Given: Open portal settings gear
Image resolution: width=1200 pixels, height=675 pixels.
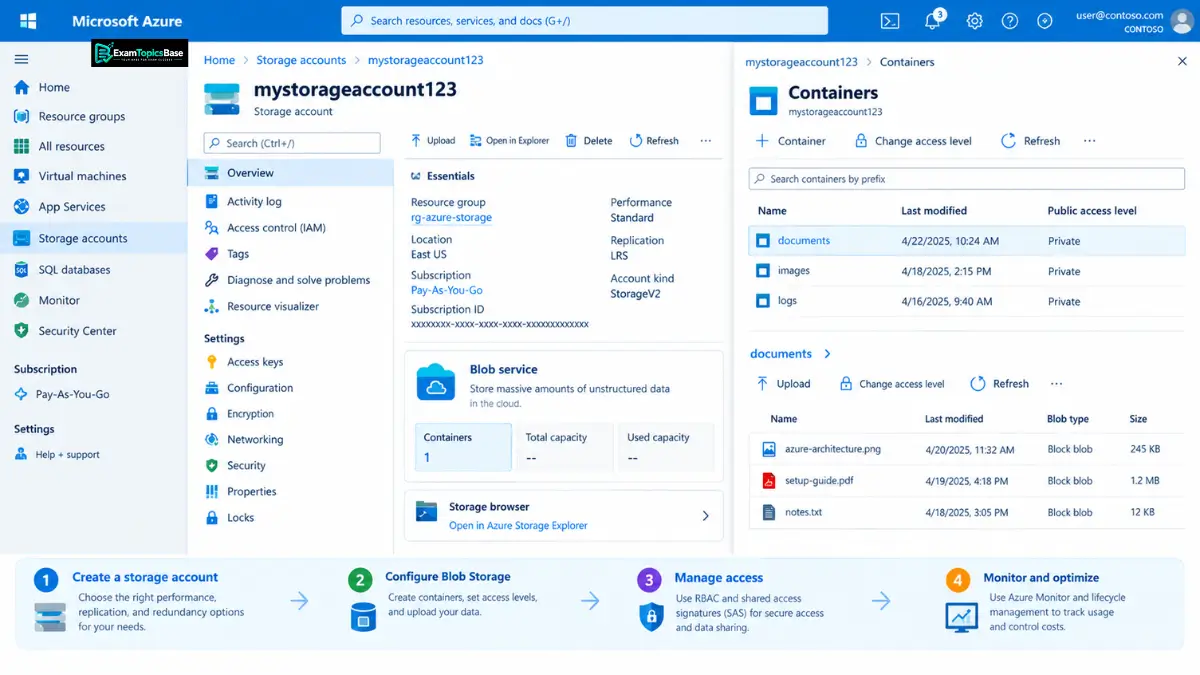Looking at the screenshot, I should pyautogui.click(x=975, y=21).
